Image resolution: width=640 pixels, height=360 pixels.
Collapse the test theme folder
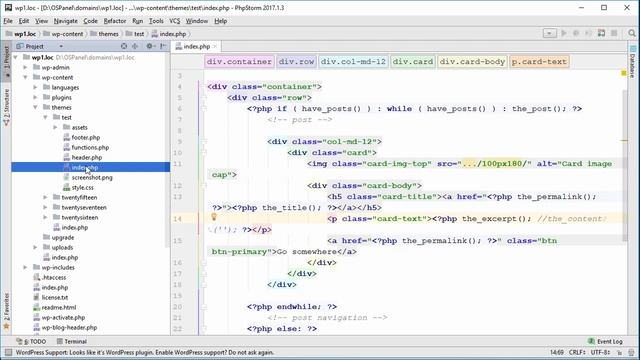tap(45, 118)
